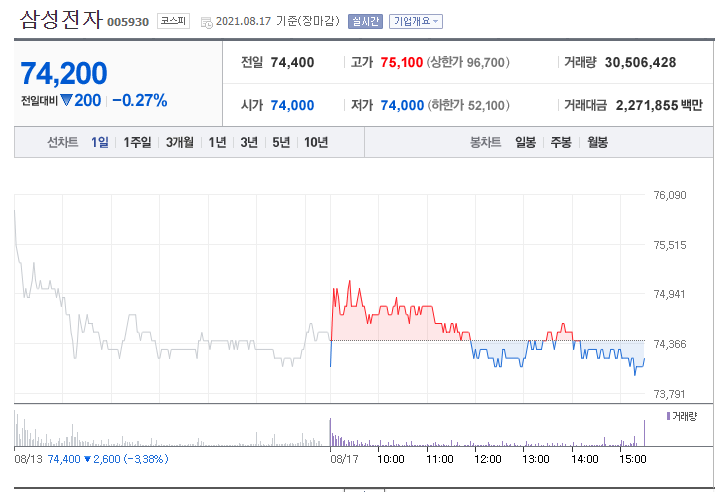Open the 기업개요 dropdown
The image size is (715, 492).
(415, 21)
